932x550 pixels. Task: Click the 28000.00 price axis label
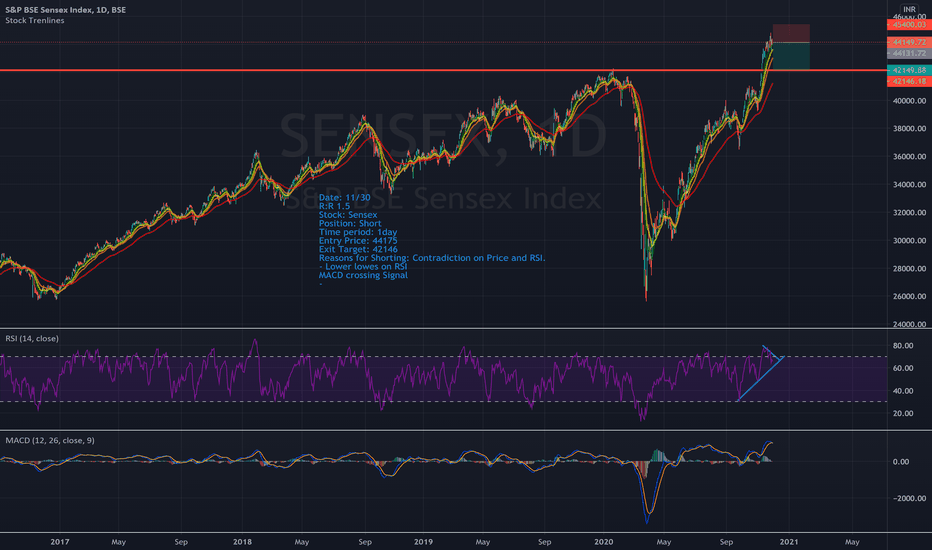click(909, 268)
